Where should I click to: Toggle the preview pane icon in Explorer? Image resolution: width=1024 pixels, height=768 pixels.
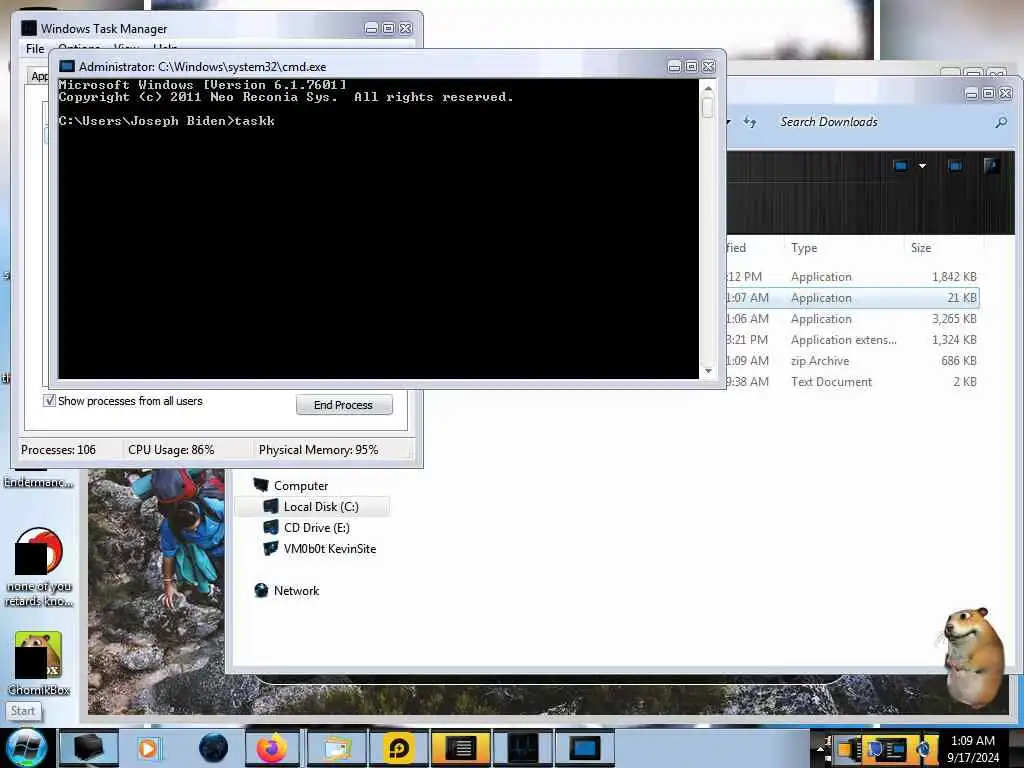pos(955,166)
